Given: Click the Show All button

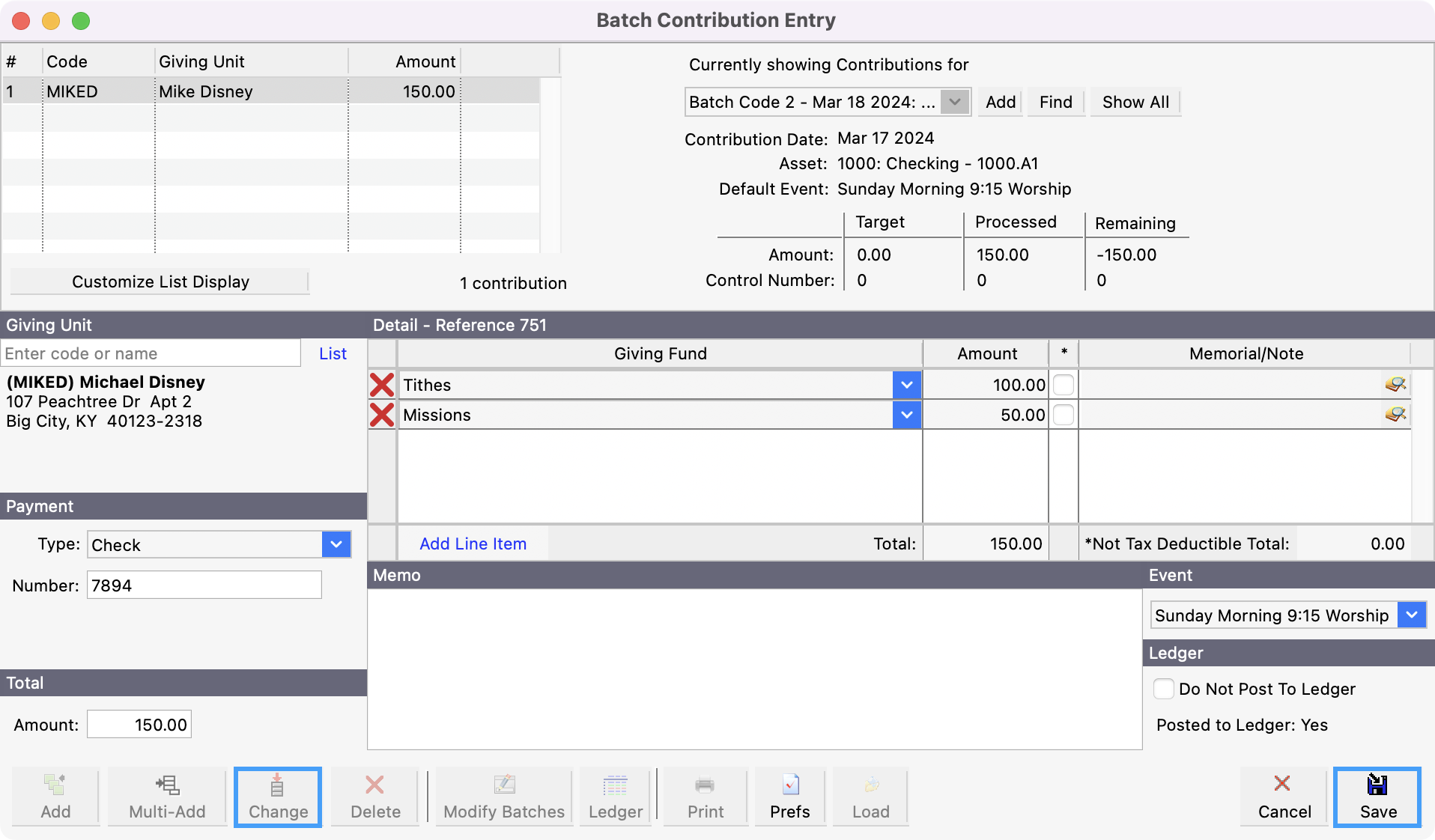Looking at the screenshot, I should click(1134, 102).
